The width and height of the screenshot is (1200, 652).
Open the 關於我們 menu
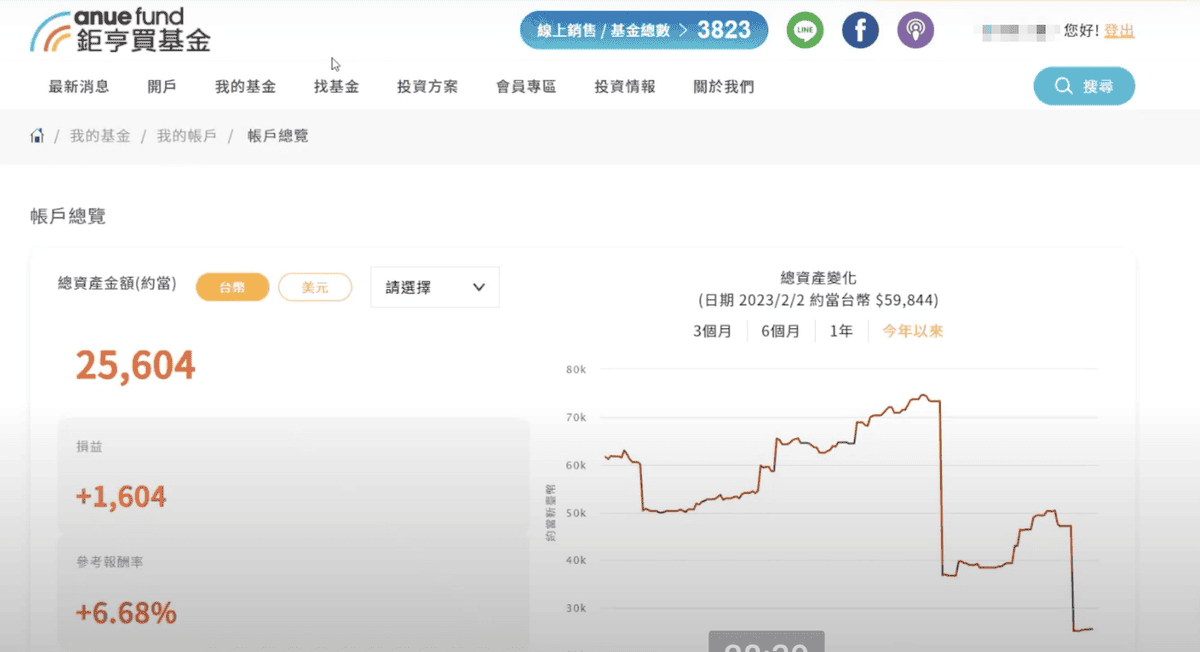[723, 87]
